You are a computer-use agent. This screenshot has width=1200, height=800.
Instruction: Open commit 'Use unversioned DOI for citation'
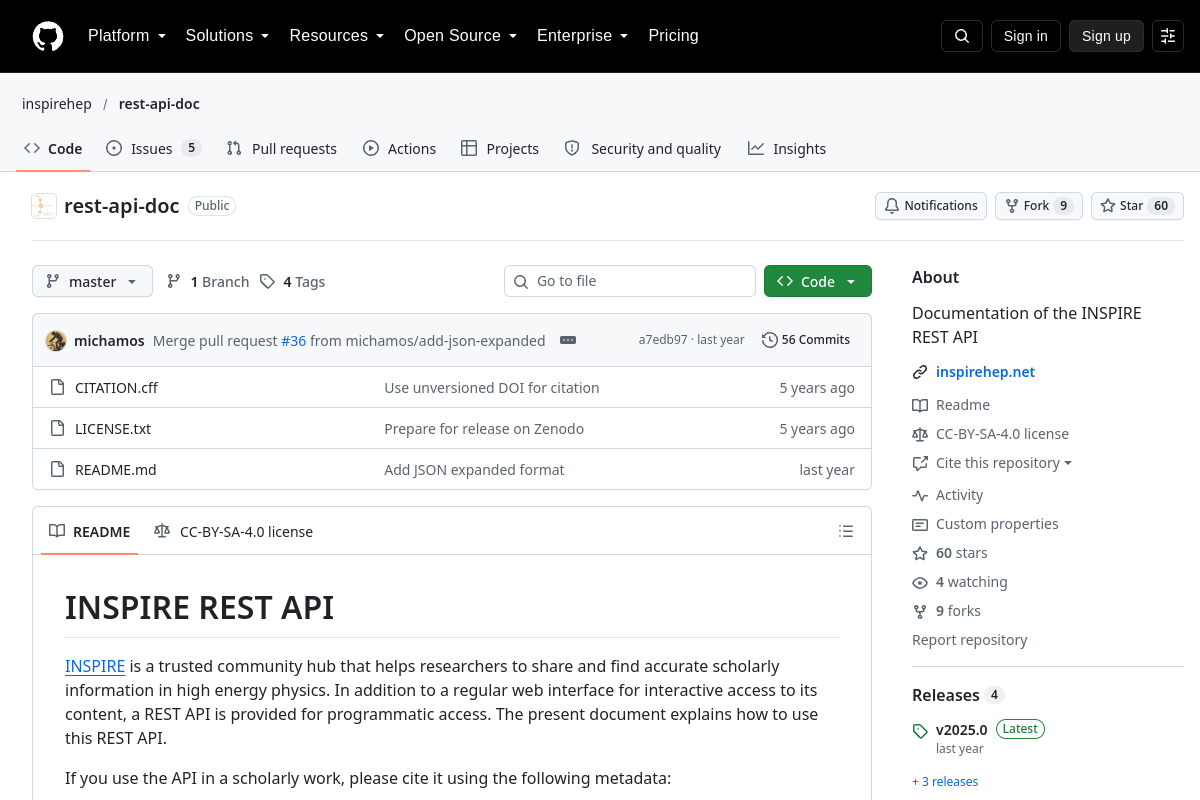(x=492, y=388)
